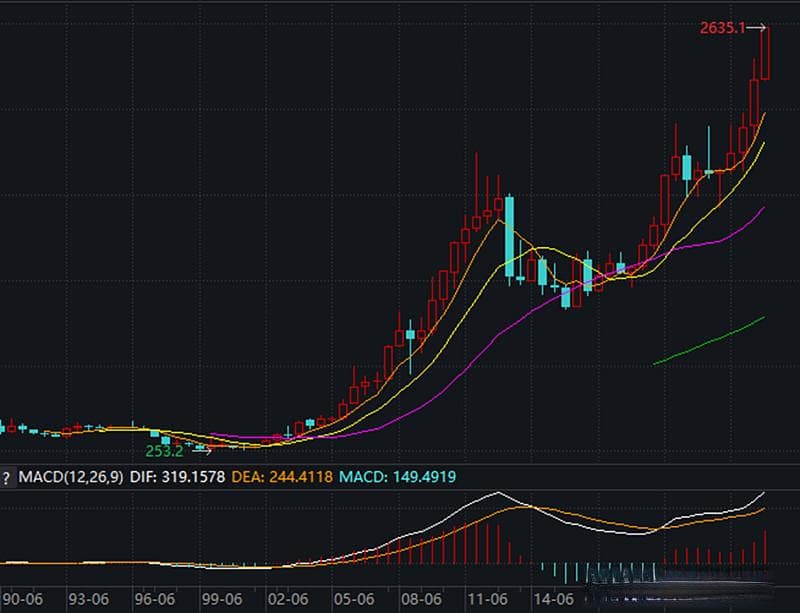The width and height of the screenshot is (800, 613).
Task: Open the MACD indicator help question mark
Action: 7,478
